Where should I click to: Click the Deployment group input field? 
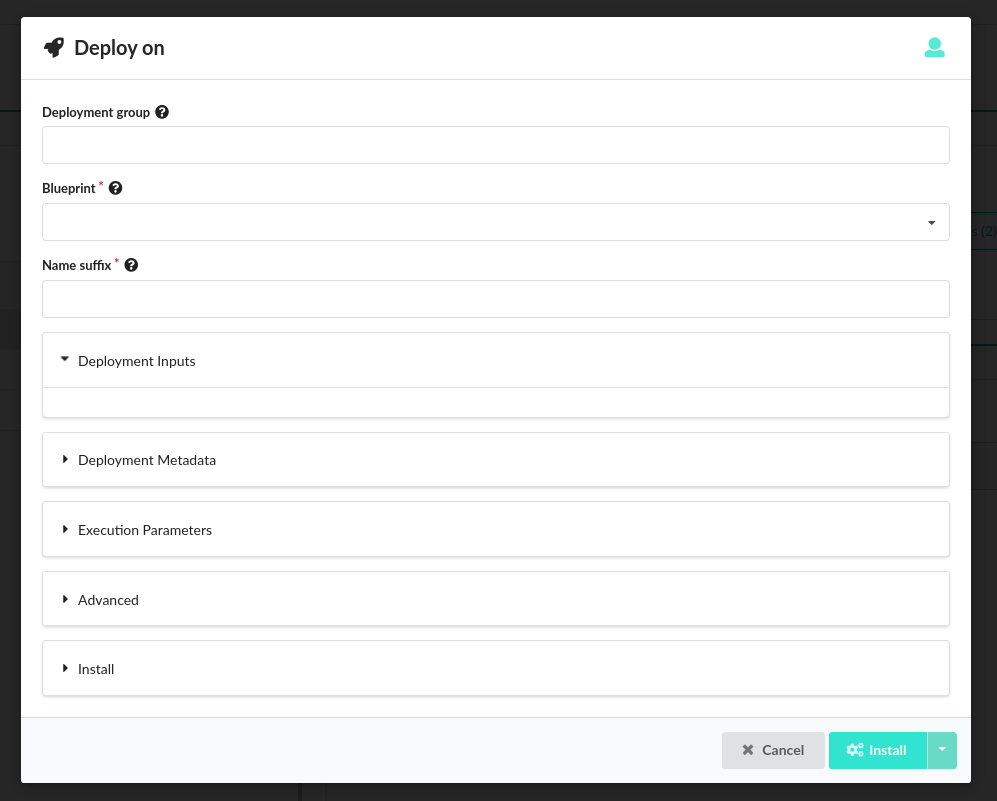495,145
